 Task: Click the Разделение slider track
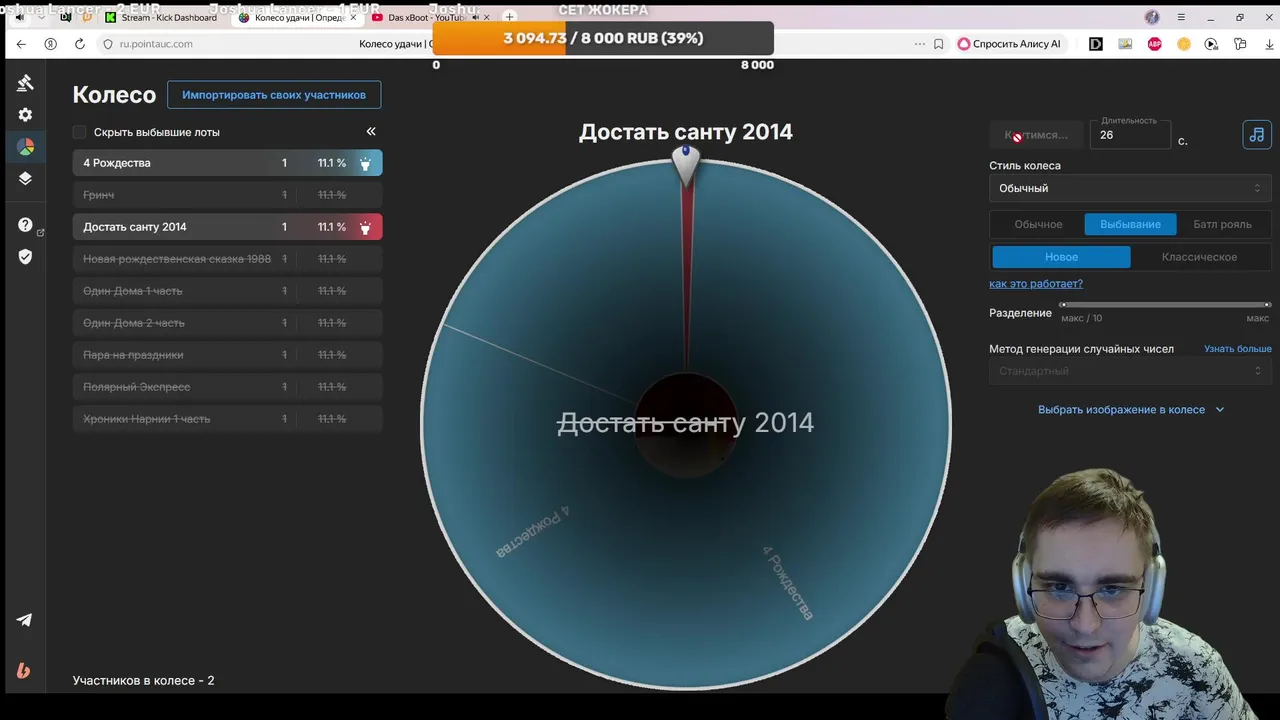coord(1165,305)
